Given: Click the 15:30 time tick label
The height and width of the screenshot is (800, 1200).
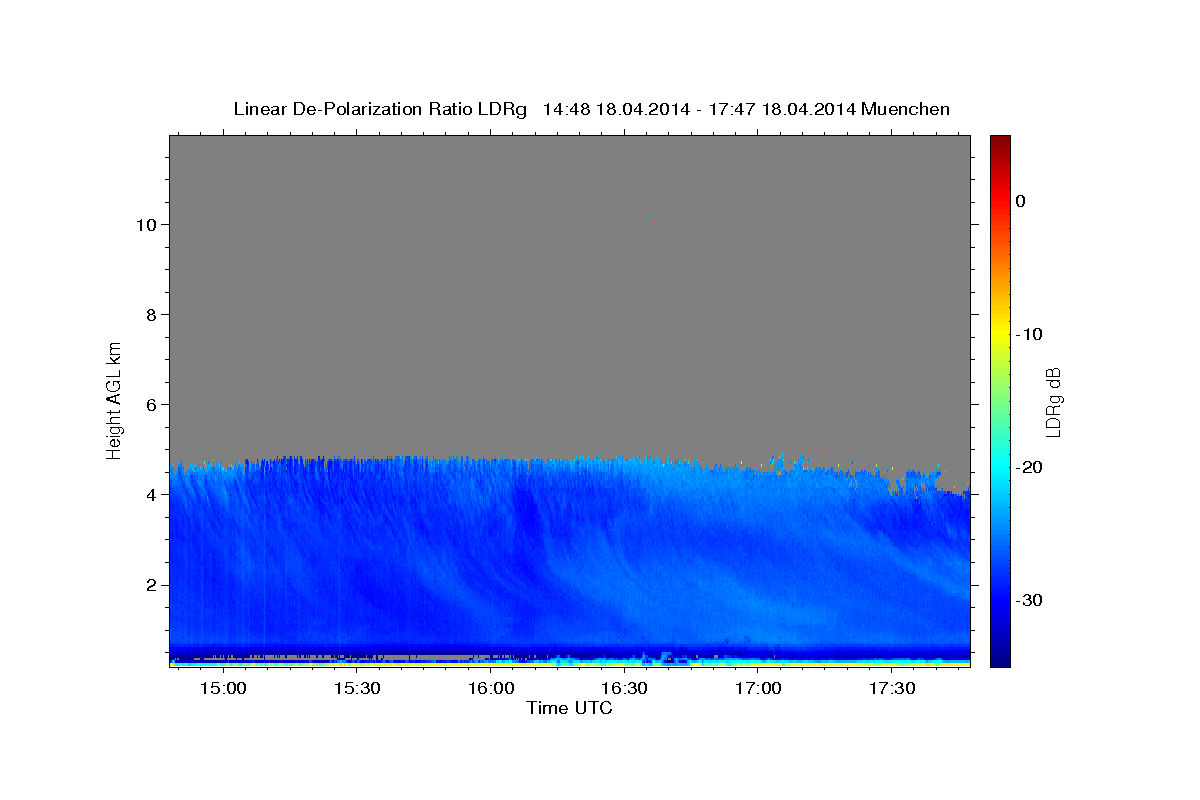Looking at the screenshot, I should pos(357,689).
